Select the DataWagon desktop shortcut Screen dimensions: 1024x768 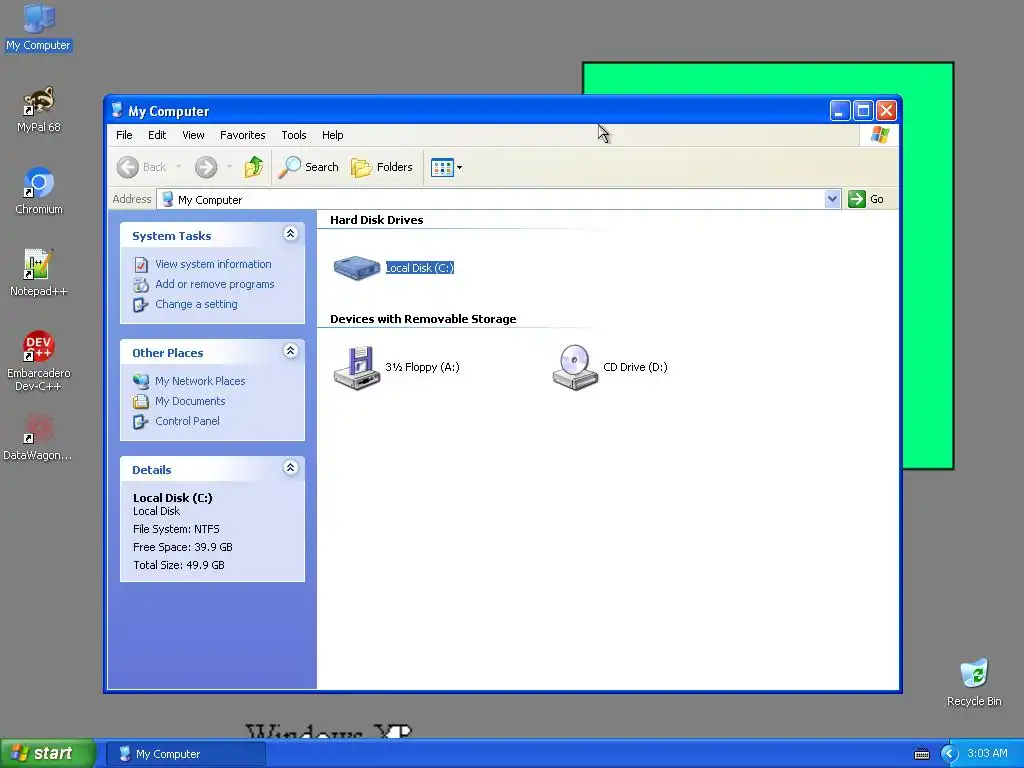pyautogui.click(x=39, y=437)
